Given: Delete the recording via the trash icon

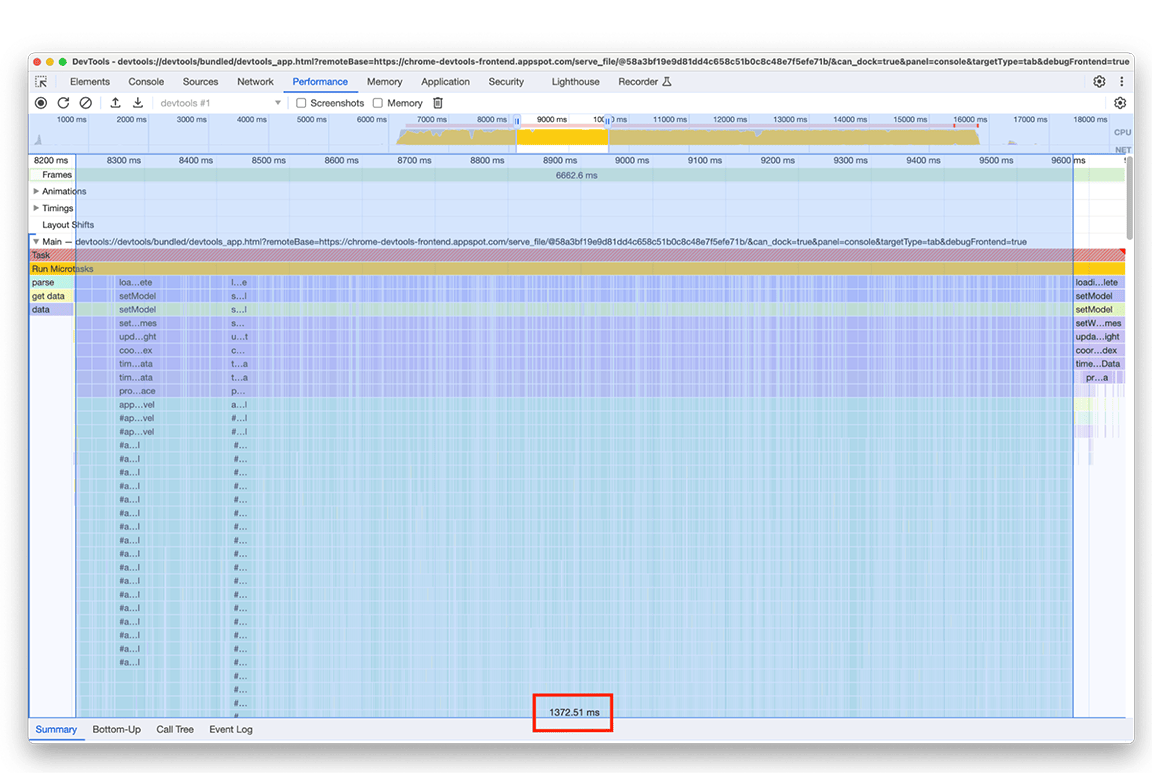Looking at the screenshot, I should (x=437, y=102).
